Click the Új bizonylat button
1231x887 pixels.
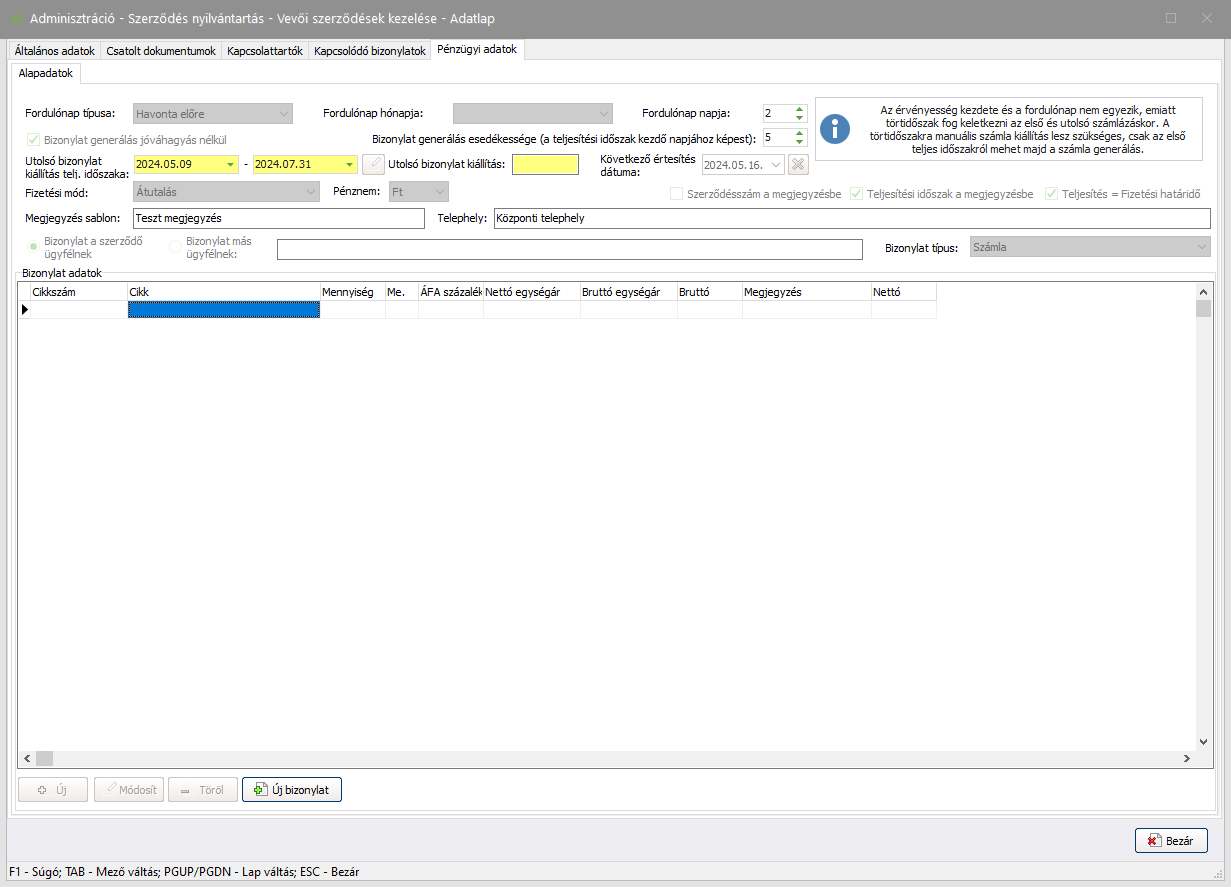292,789
